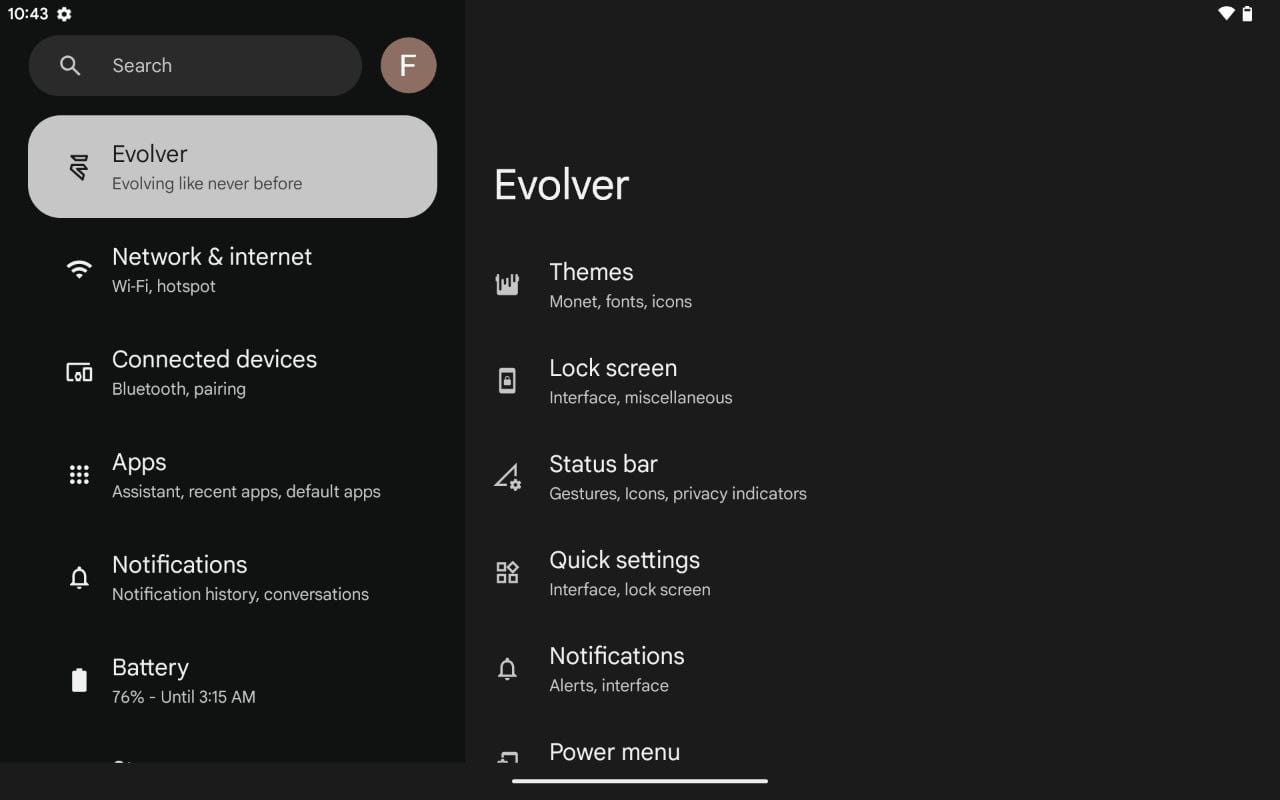
Task: Click the Wi-Fi indicator in top status bar
Action: point(1226,14)
